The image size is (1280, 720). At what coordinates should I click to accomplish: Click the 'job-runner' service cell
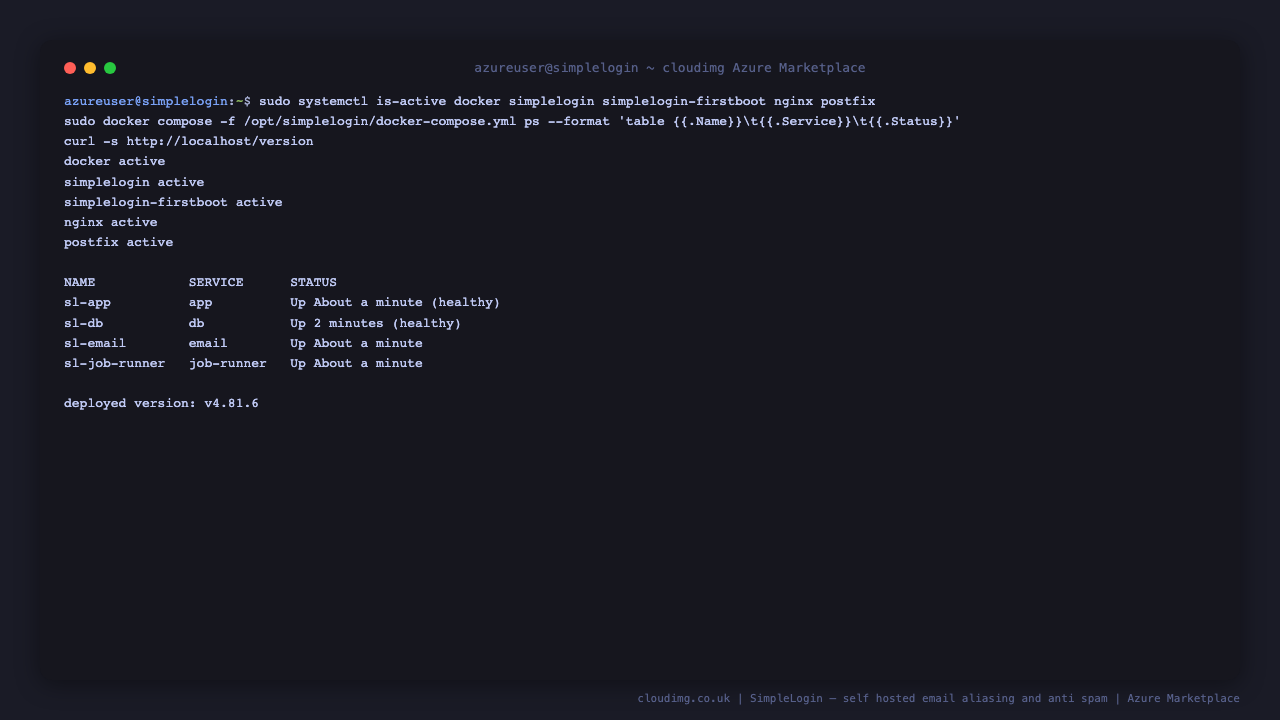pyautogui.click(x=228, y=363)
